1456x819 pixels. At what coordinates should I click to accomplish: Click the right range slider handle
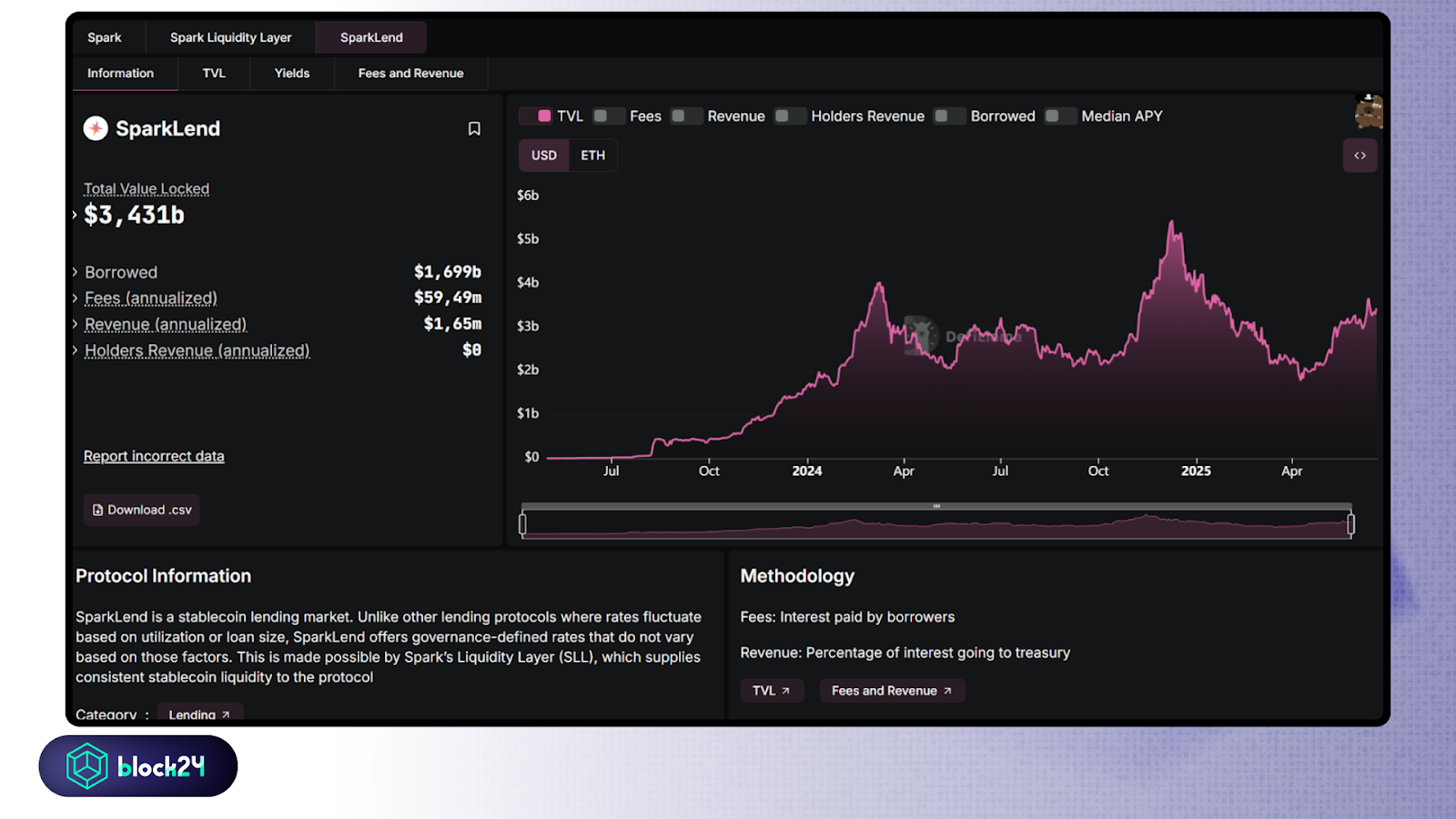pos(1350,524)
